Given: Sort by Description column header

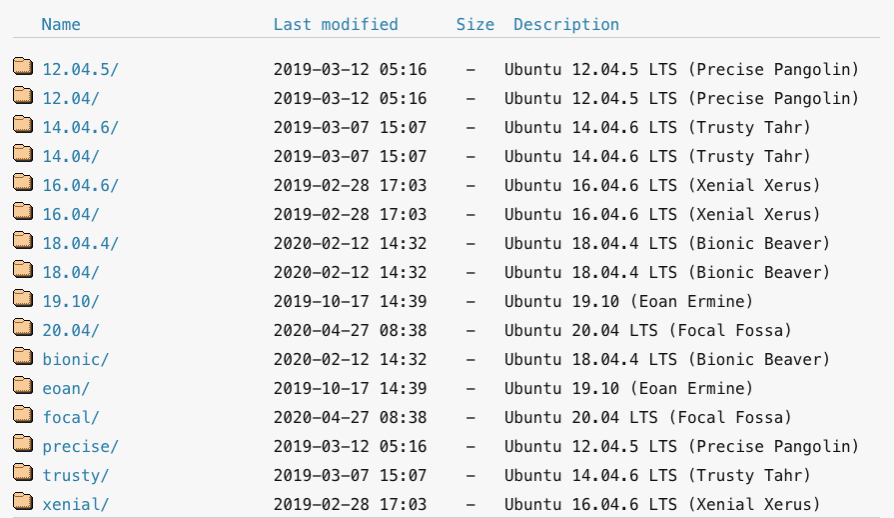Looking at the screenshot, I should click(566, 24).
